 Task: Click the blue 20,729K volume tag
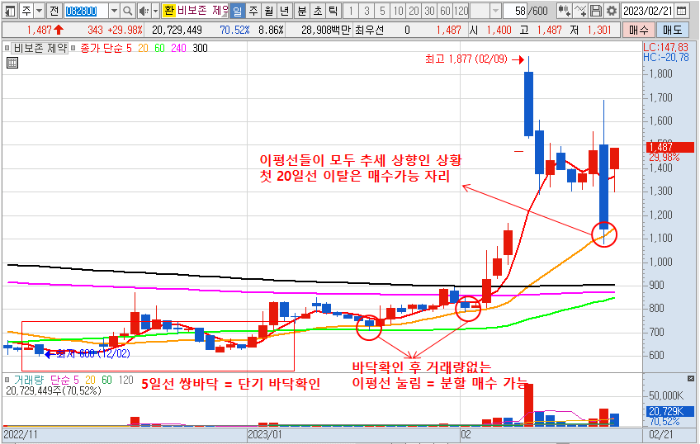click(670, 411)
